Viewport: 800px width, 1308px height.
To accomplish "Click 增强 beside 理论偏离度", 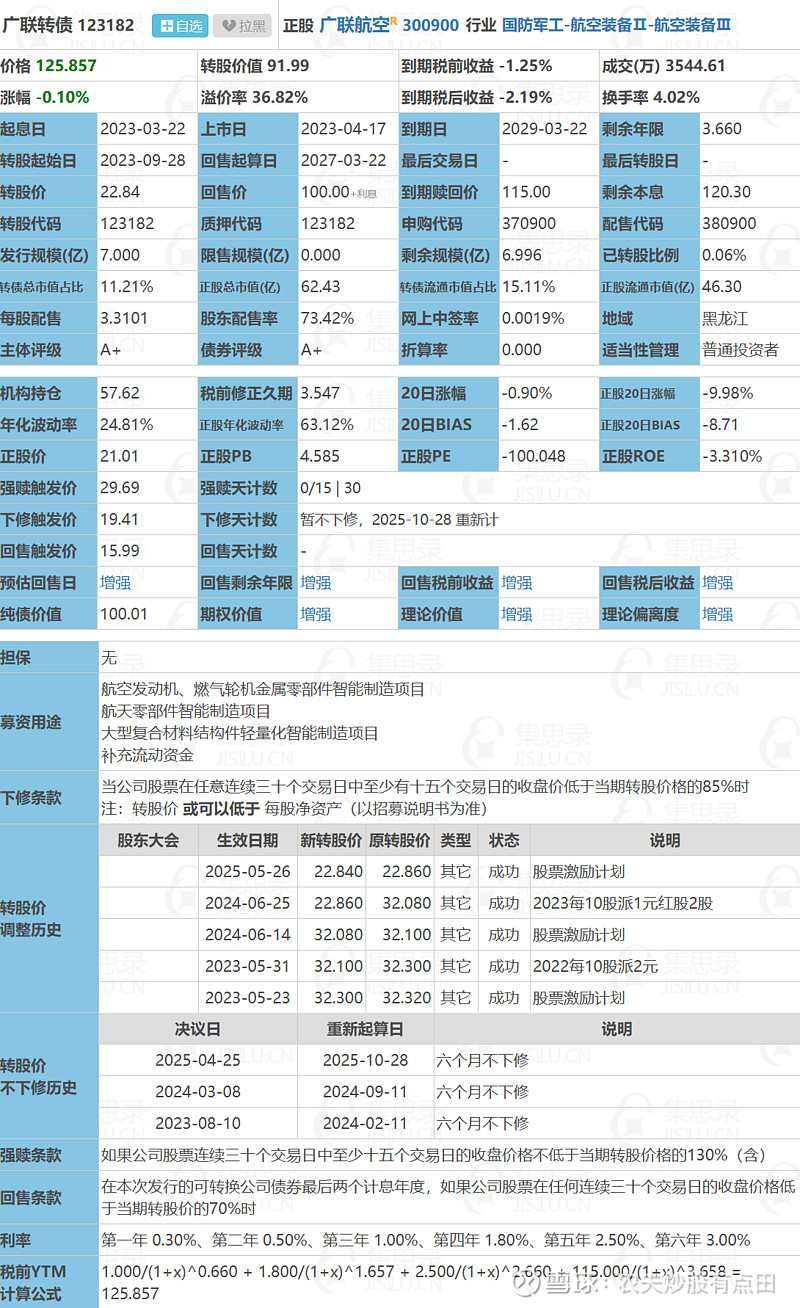I will pos(717,614).
